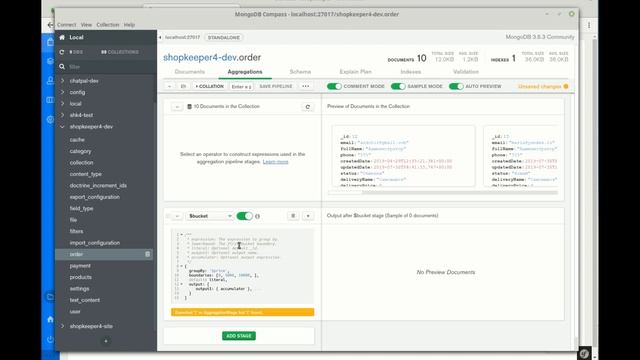Collapse the sidebar with the arrow near localhost:27017

160,38
